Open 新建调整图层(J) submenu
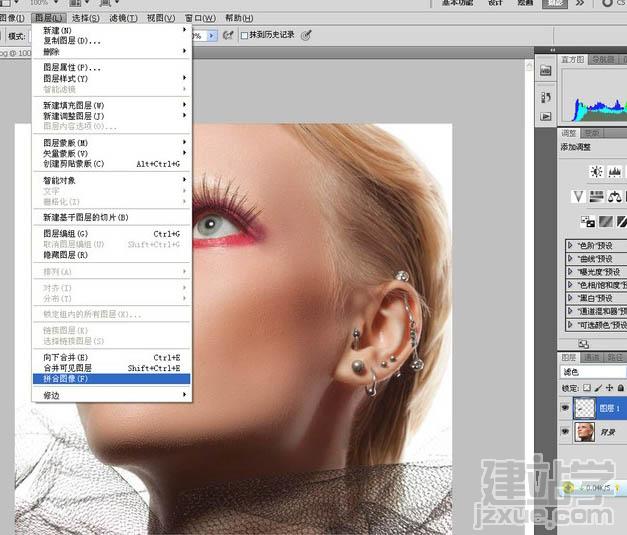 point(111,116)
